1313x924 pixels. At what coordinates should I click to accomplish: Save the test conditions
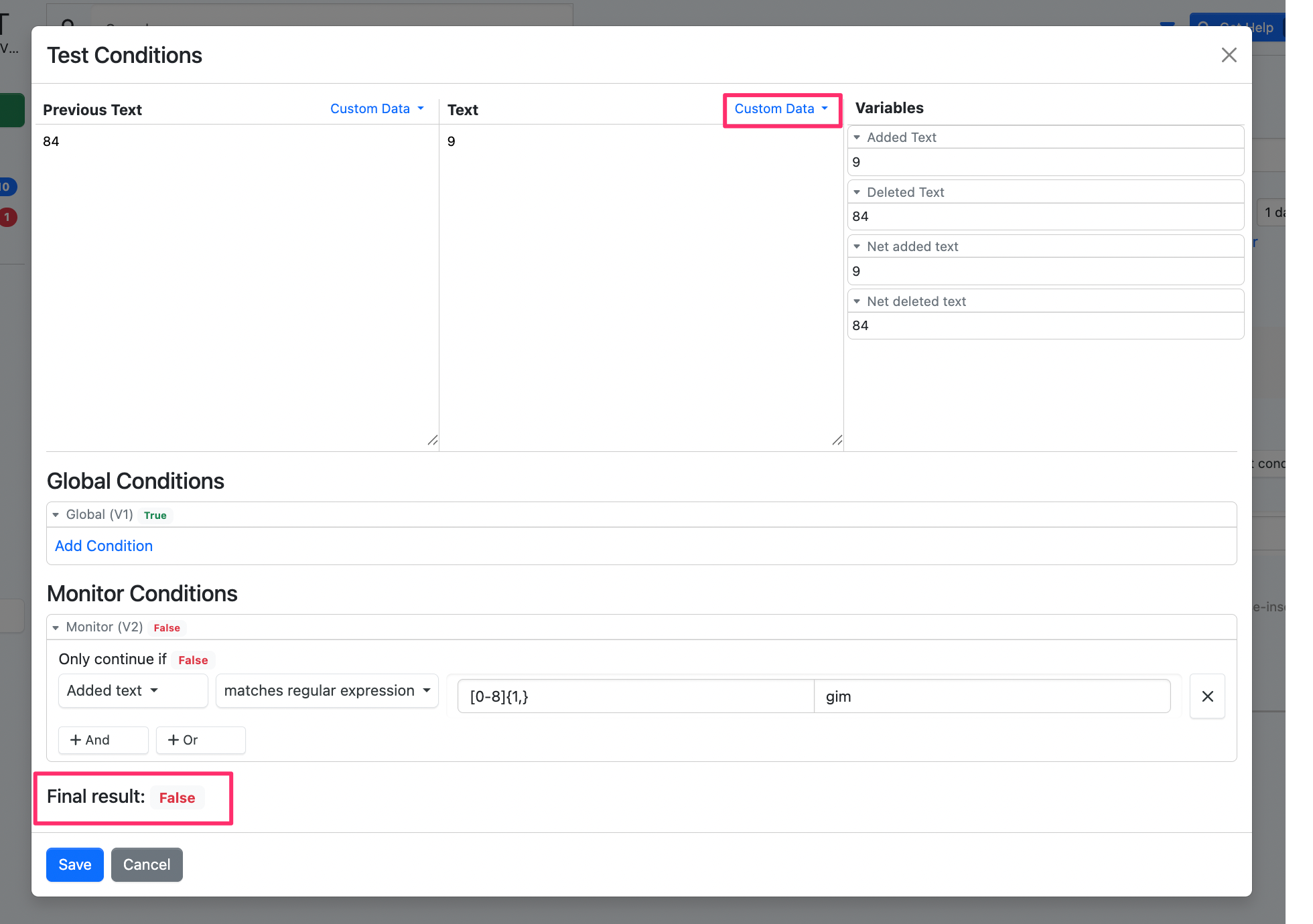[x=74, y=864]
